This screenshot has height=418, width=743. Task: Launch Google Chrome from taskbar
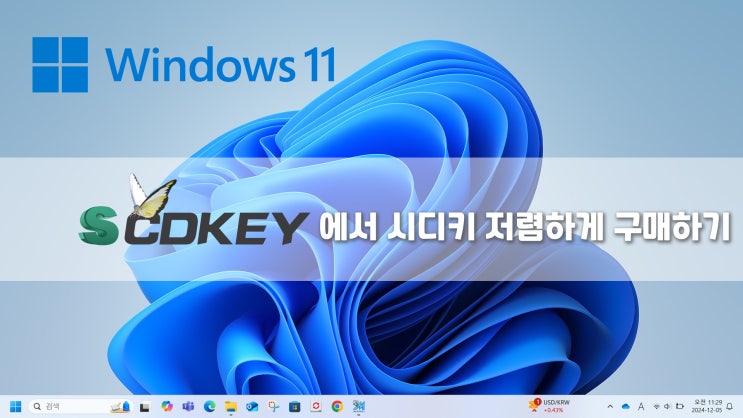(x=337, y=407)
